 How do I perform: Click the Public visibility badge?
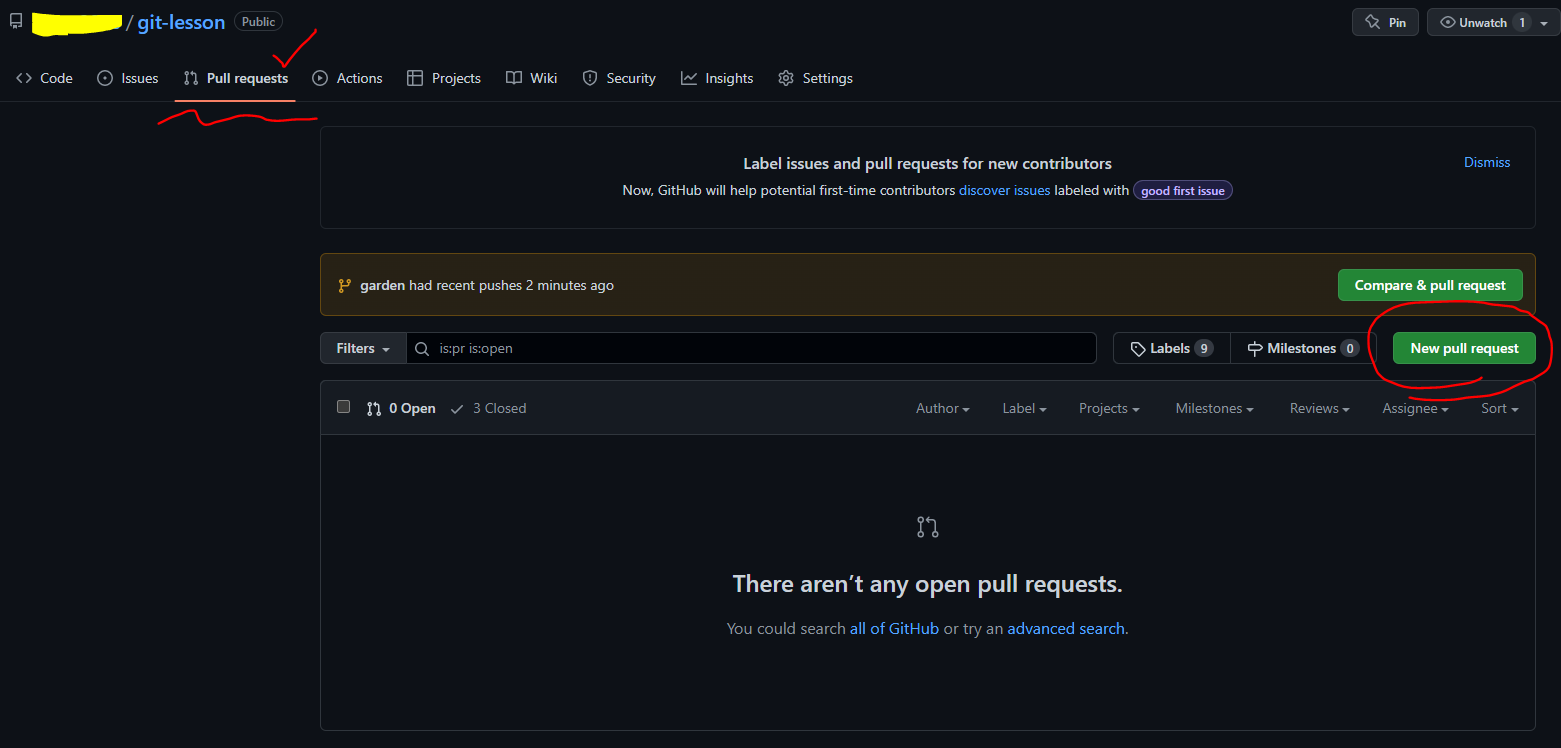(x=258, y=21)
